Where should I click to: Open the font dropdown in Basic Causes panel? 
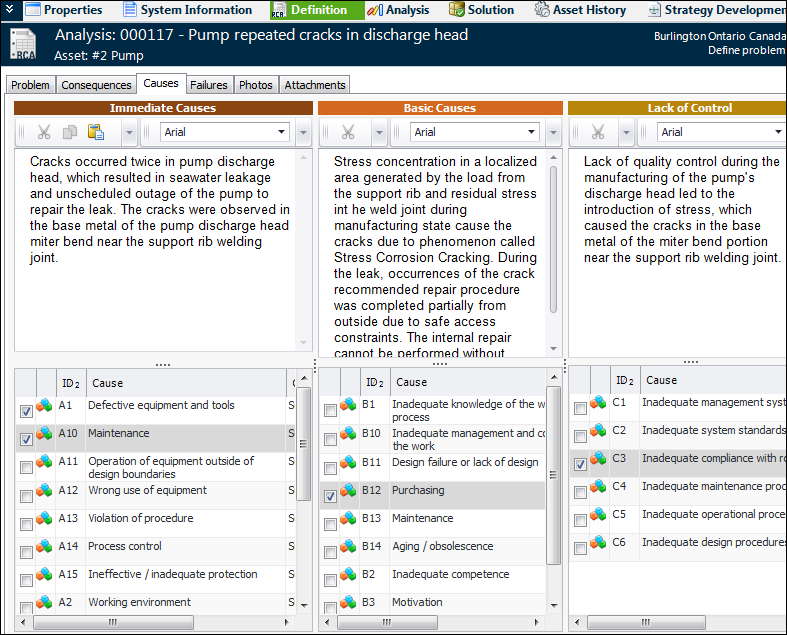click(529, 132)
